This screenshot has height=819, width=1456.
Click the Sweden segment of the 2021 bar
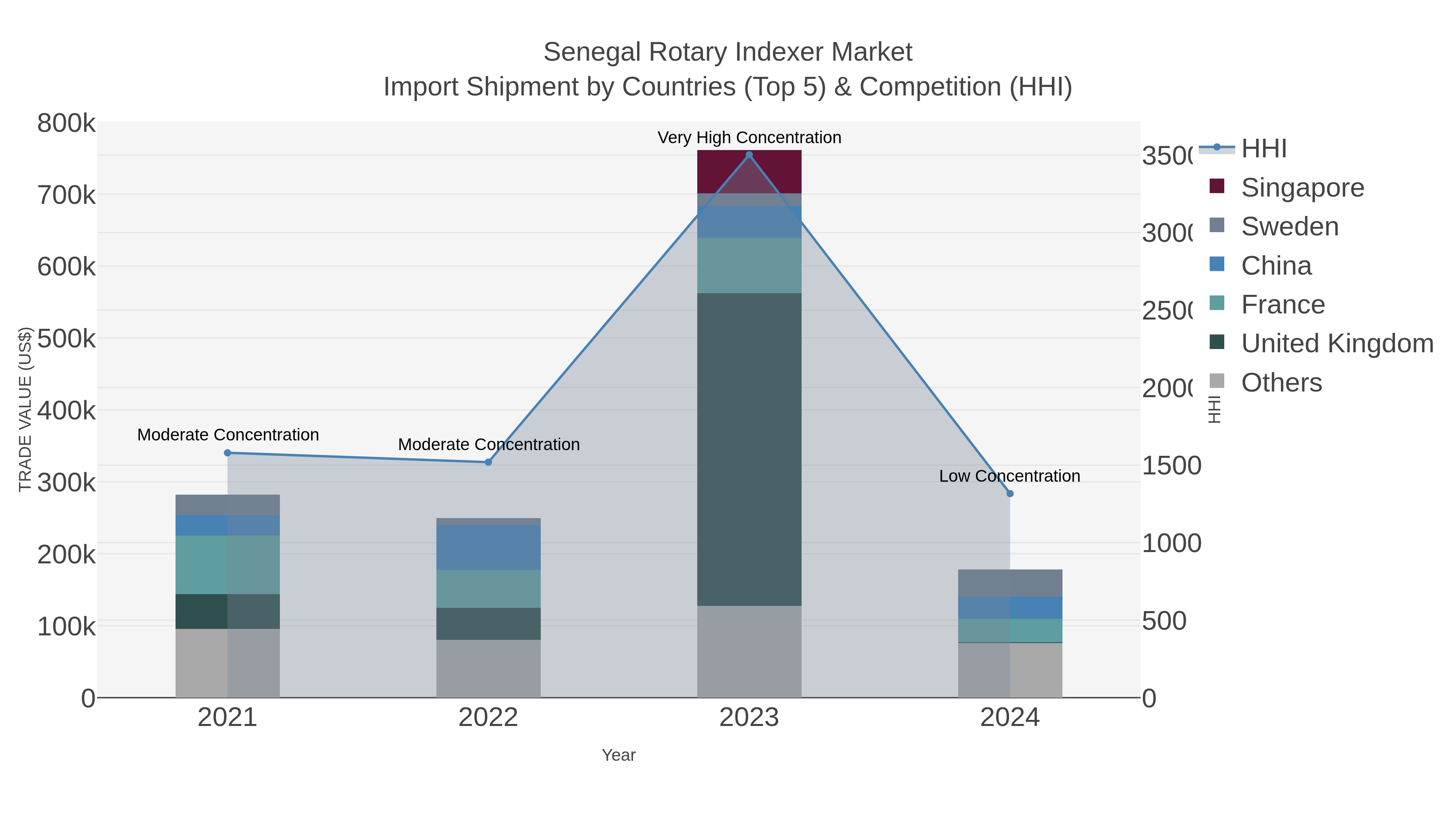227,505
